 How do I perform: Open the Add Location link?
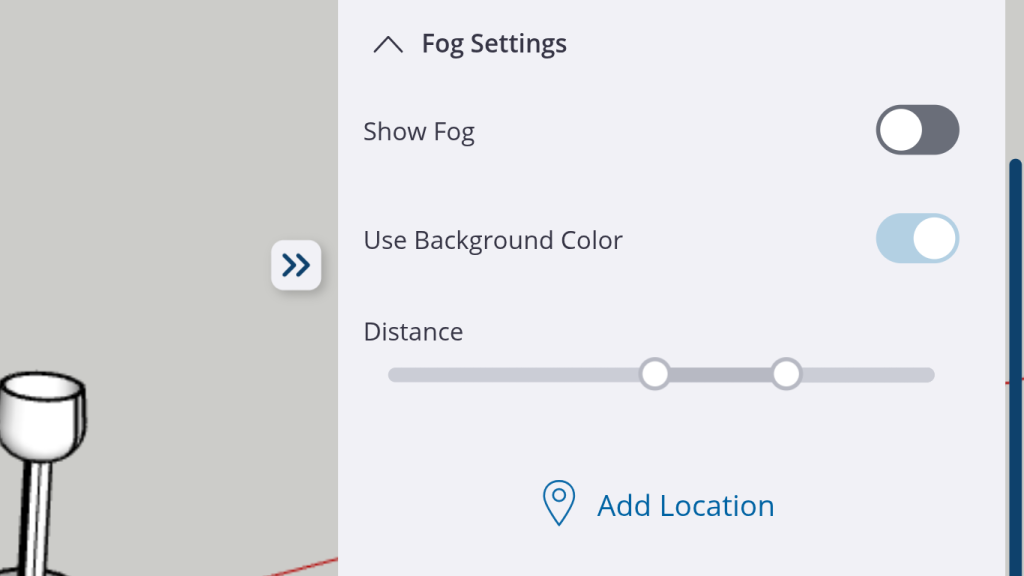point(685,506)
